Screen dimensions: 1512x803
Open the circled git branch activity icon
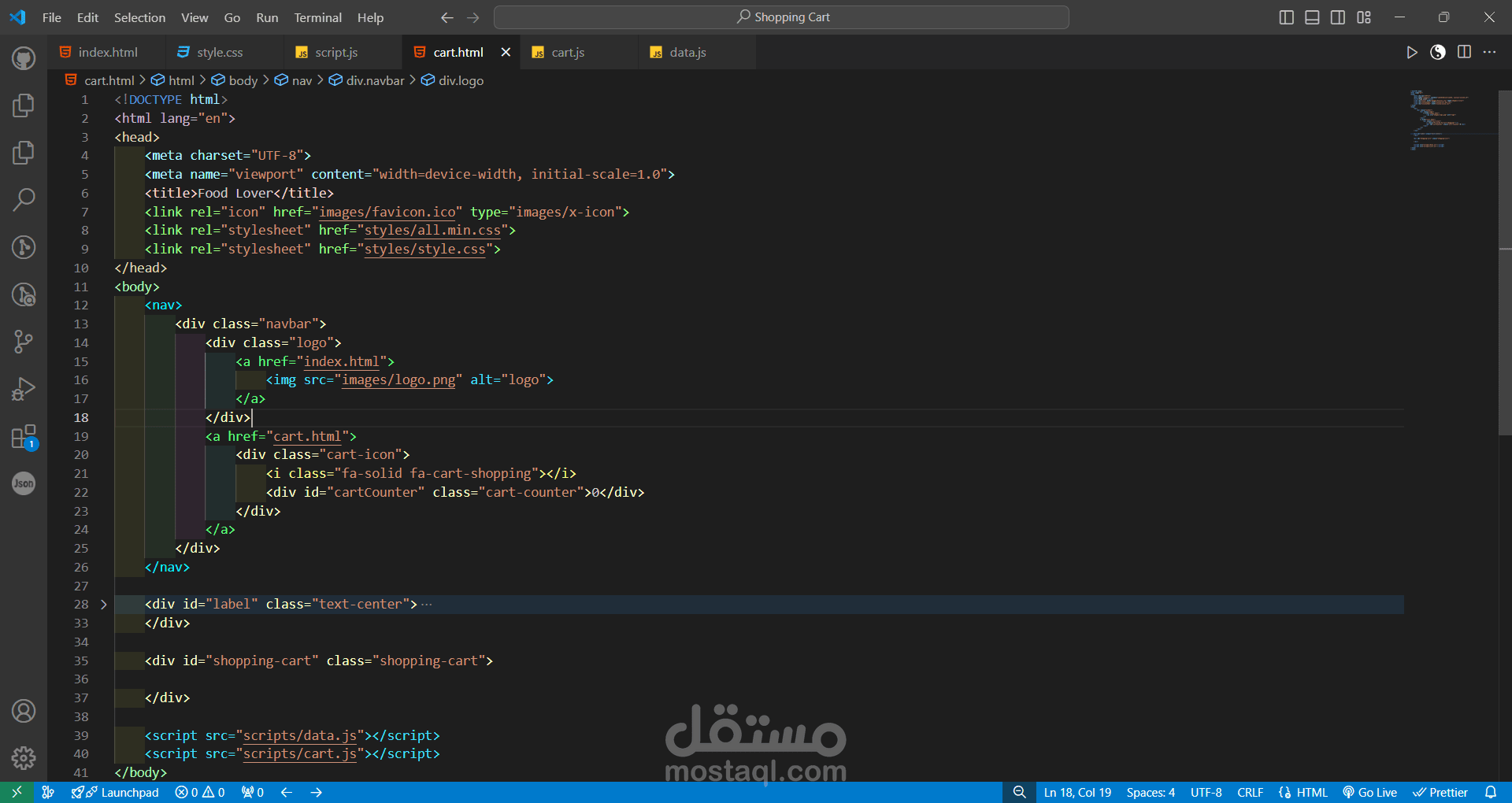(24, 247)
